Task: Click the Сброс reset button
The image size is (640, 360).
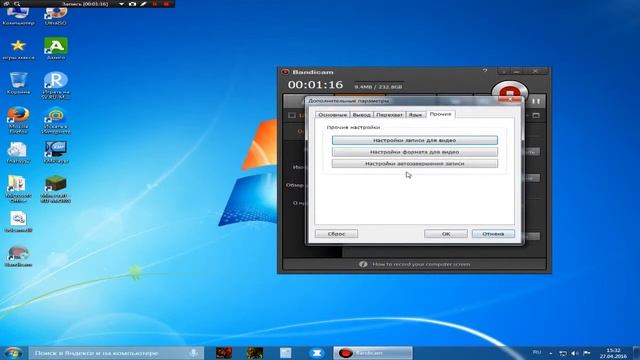Action: pyautogui.click(x=336, y=234)
